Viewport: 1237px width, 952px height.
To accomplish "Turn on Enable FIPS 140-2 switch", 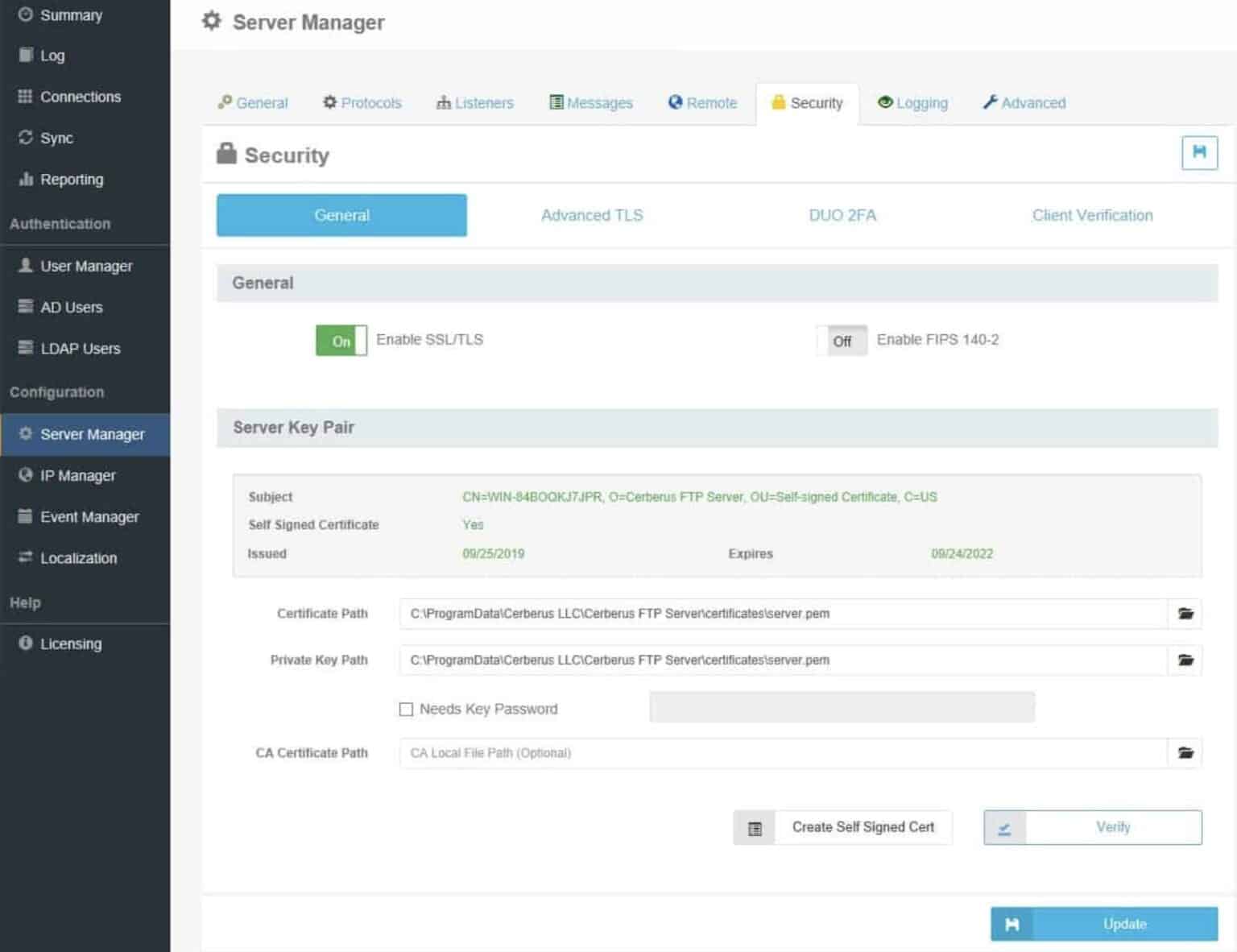I will pyautogui.click(x=842, y=341).
